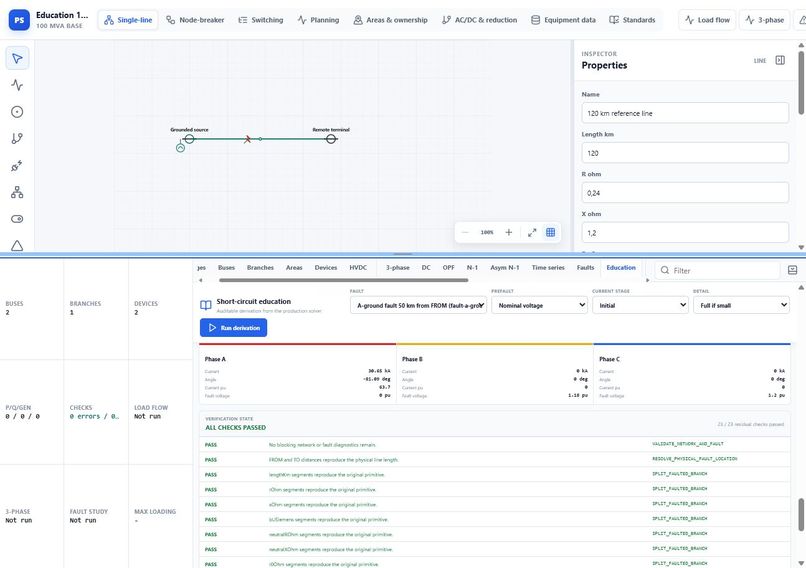Zoom in with the plus icon
Image resolution: width=806 pixels, height=568 pixels.
(508, 232)
